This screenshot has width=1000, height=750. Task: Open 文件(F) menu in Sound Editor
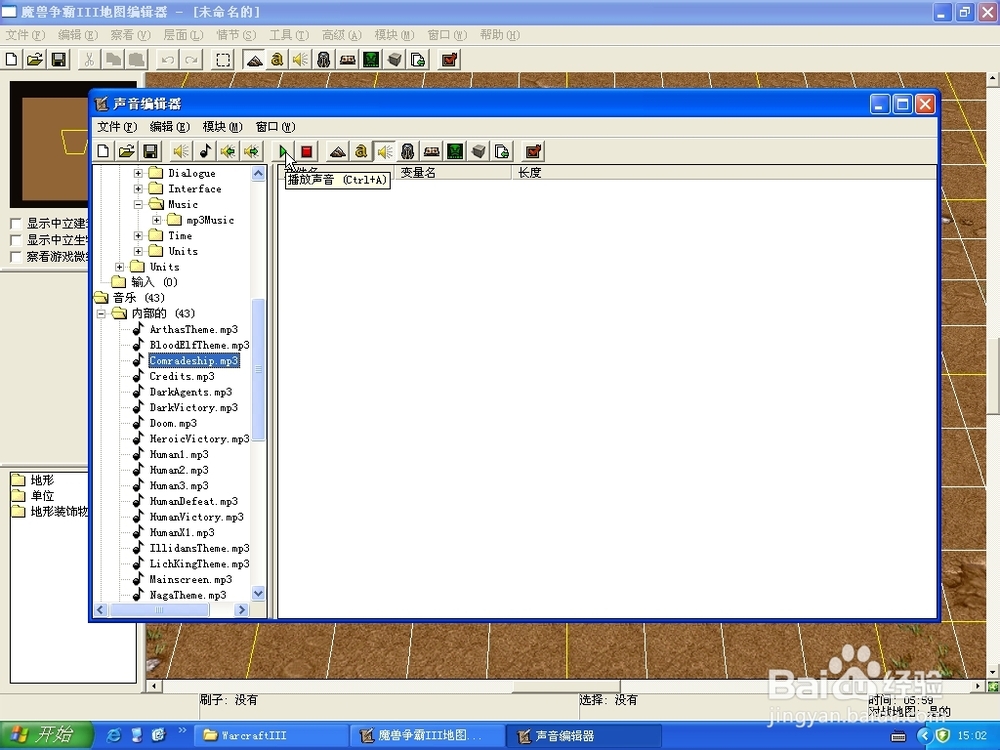(x=117, y=127)
